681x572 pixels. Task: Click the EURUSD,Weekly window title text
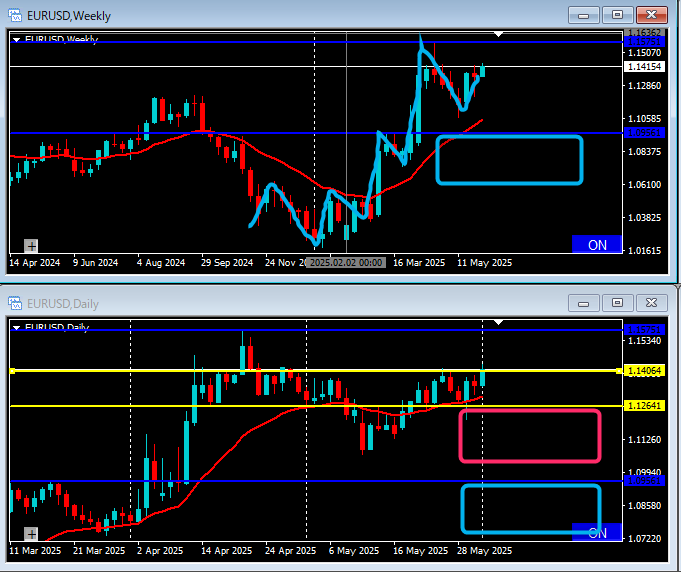pyautogui.click(x=69, y=16)
